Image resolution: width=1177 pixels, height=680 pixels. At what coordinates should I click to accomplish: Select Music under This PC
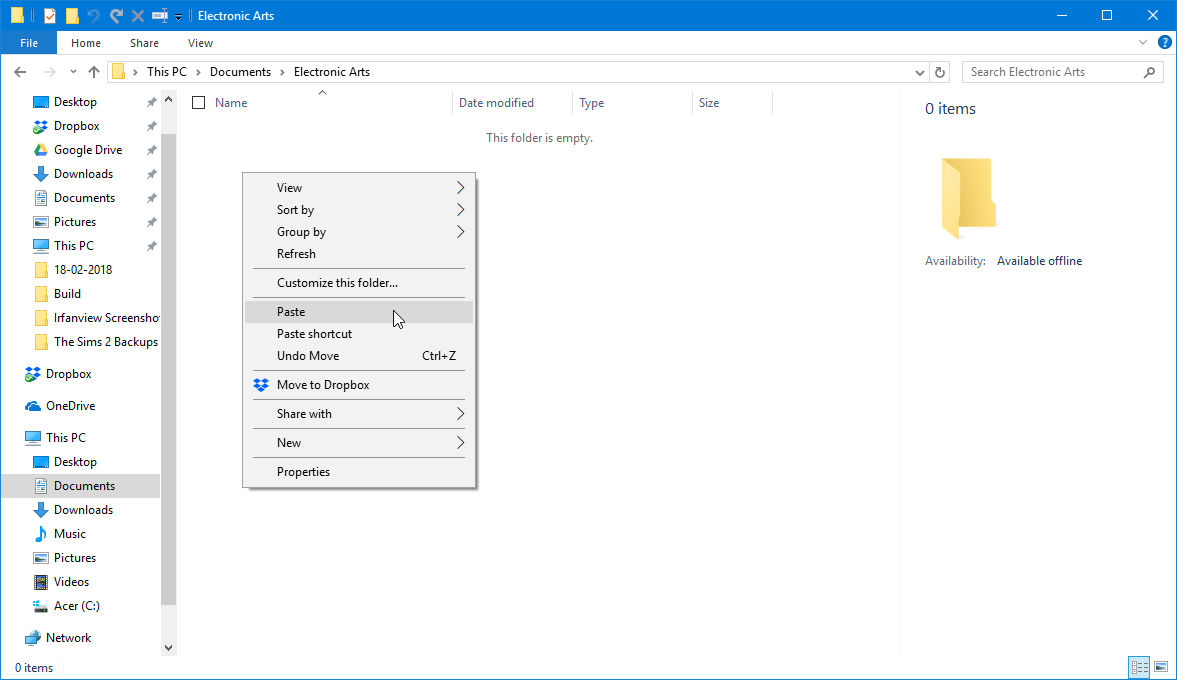click(x=70, y=534)
